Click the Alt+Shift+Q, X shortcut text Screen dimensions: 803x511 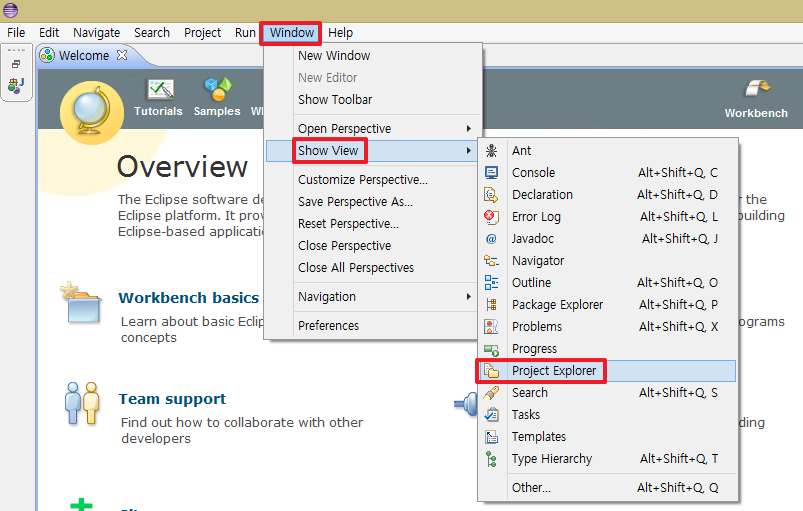(678, 327)
